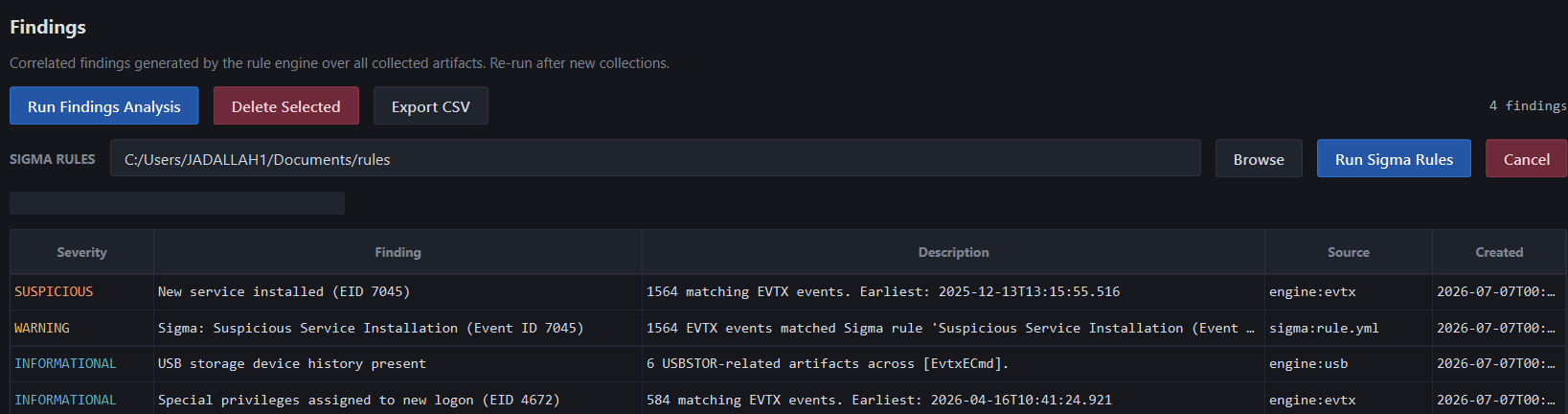Click Run Findings Analysis button
1568x414 pixels.
click(104, 106)
